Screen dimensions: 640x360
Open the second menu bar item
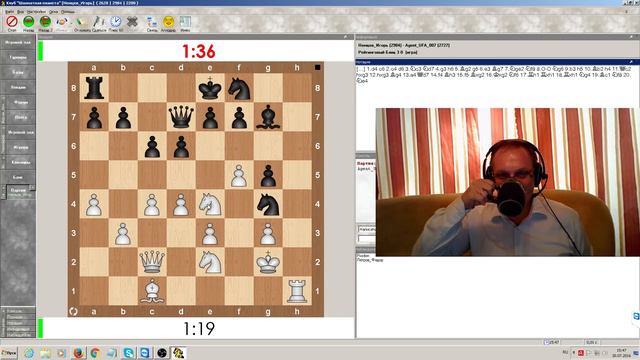[21, 12]
